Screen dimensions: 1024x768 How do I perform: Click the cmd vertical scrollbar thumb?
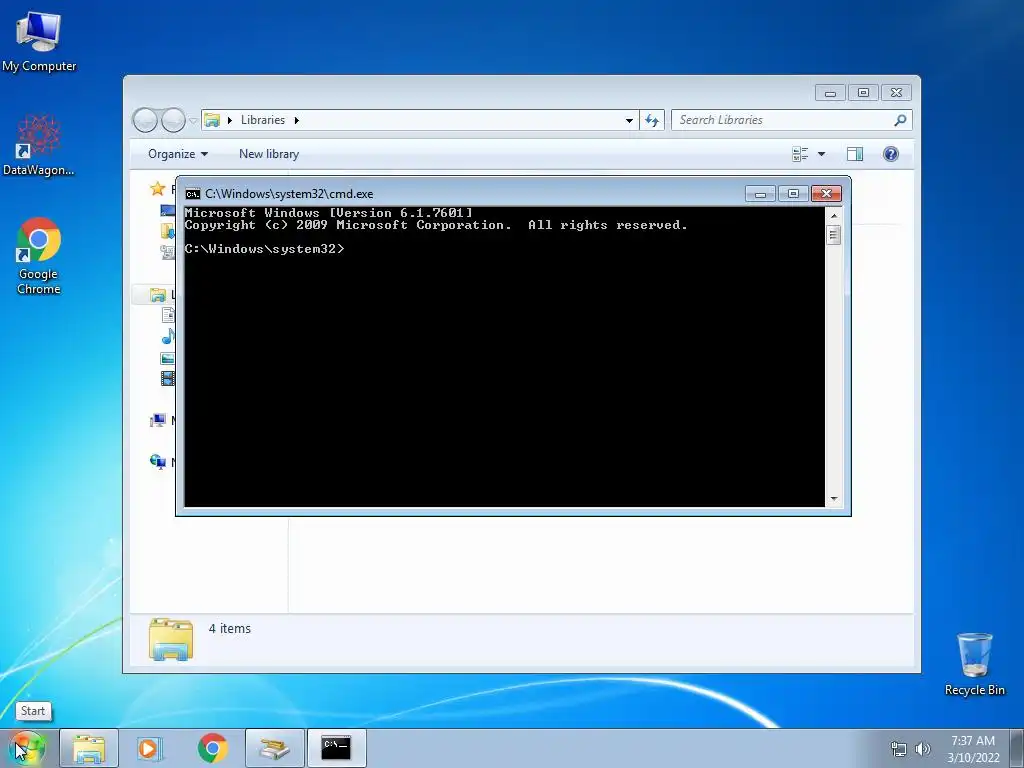tap(833, 234)
